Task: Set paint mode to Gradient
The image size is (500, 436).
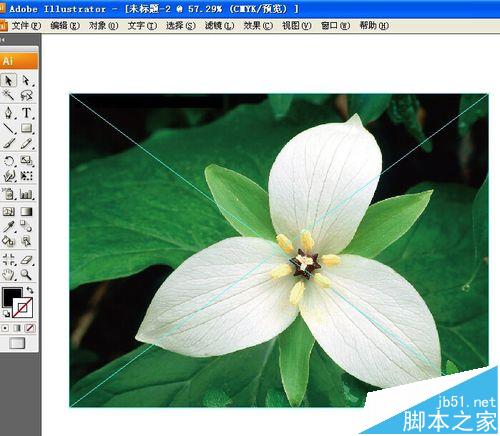Action: (x=17, y=328)
